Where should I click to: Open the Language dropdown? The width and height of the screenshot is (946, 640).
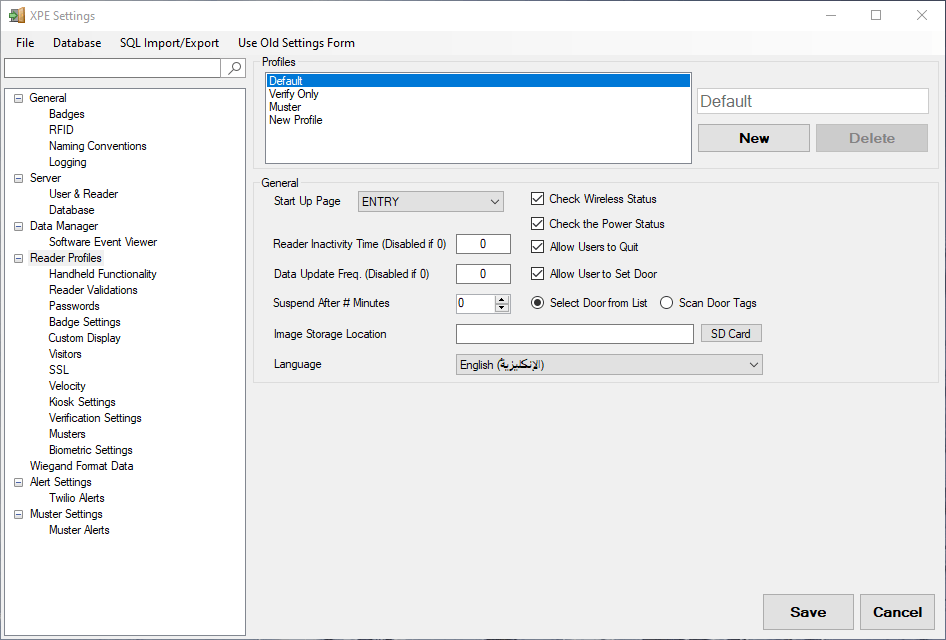coord(609,364)
